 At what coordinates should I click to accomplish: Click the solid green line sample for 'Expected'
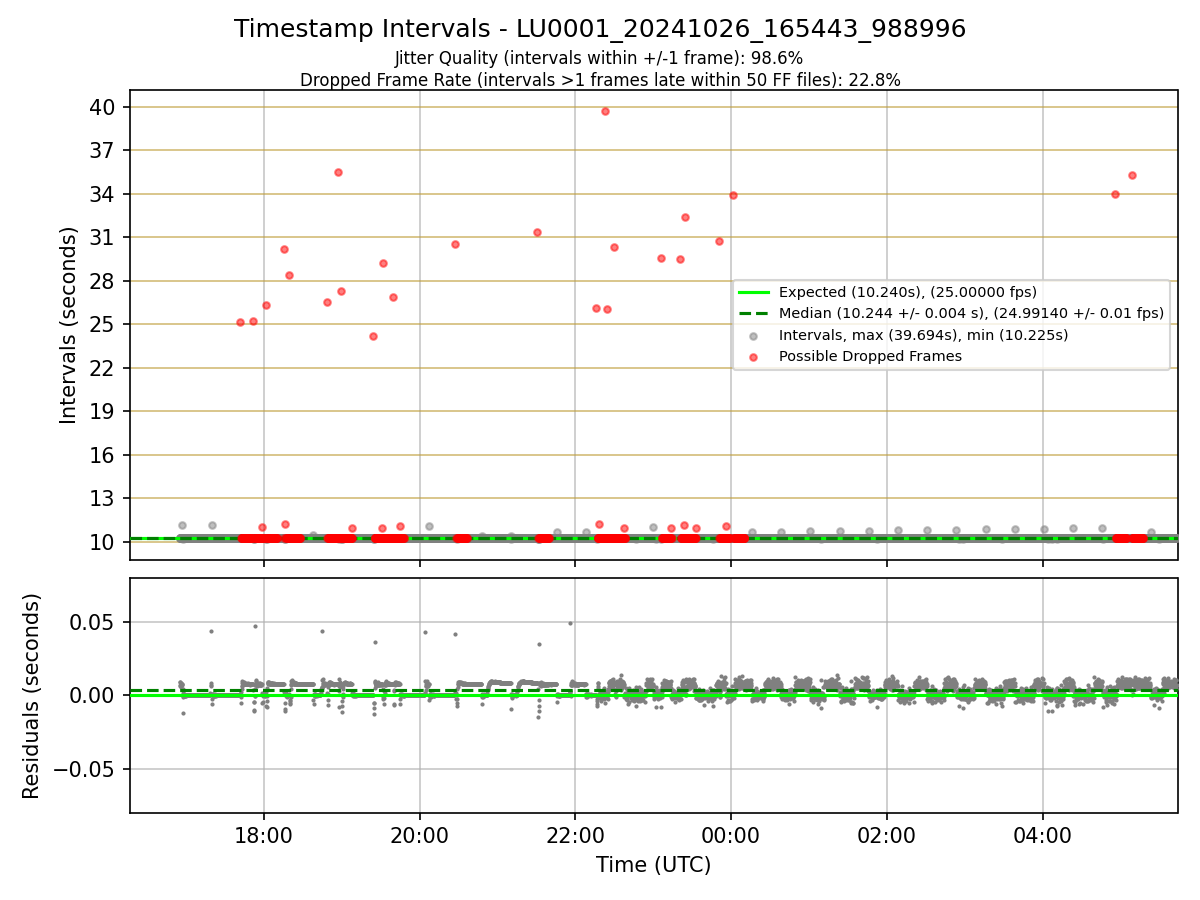[753, 293]
